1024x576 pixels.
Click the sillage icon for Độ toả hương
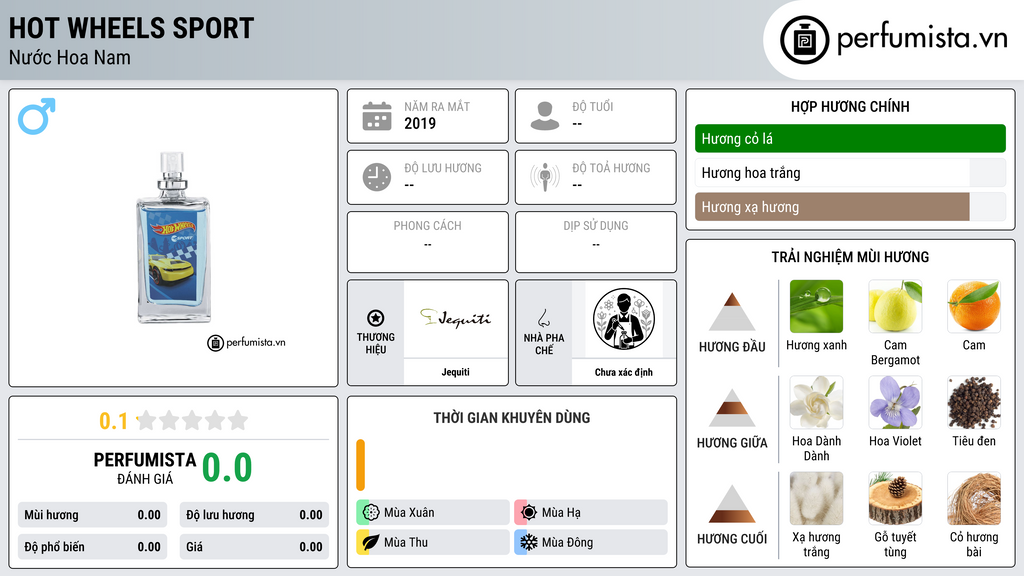click(x=545, y=177)
